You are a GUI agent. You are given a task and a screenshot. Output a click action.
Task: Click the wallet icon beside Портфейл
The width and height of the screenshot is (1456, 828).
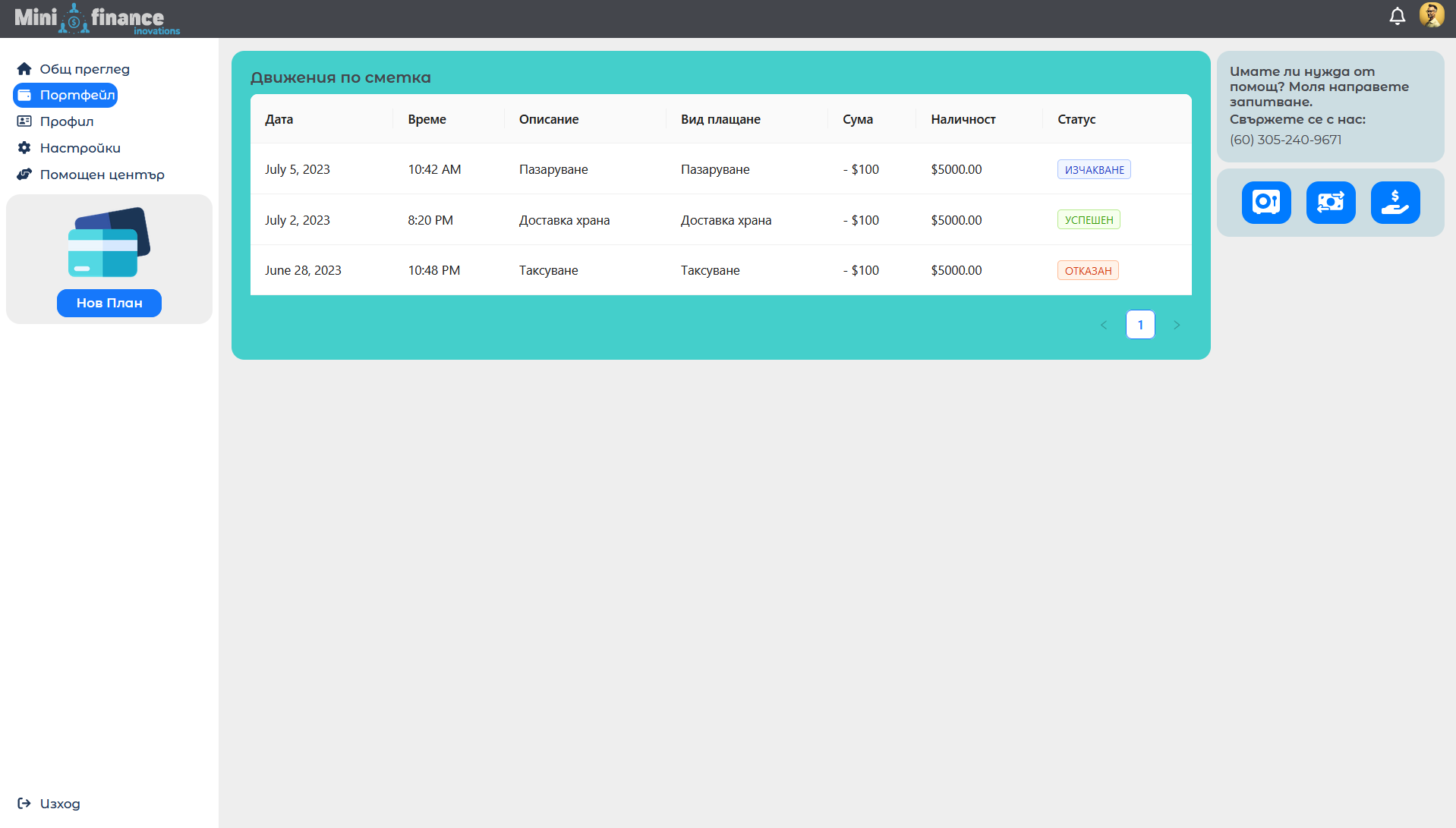(24, 95)
